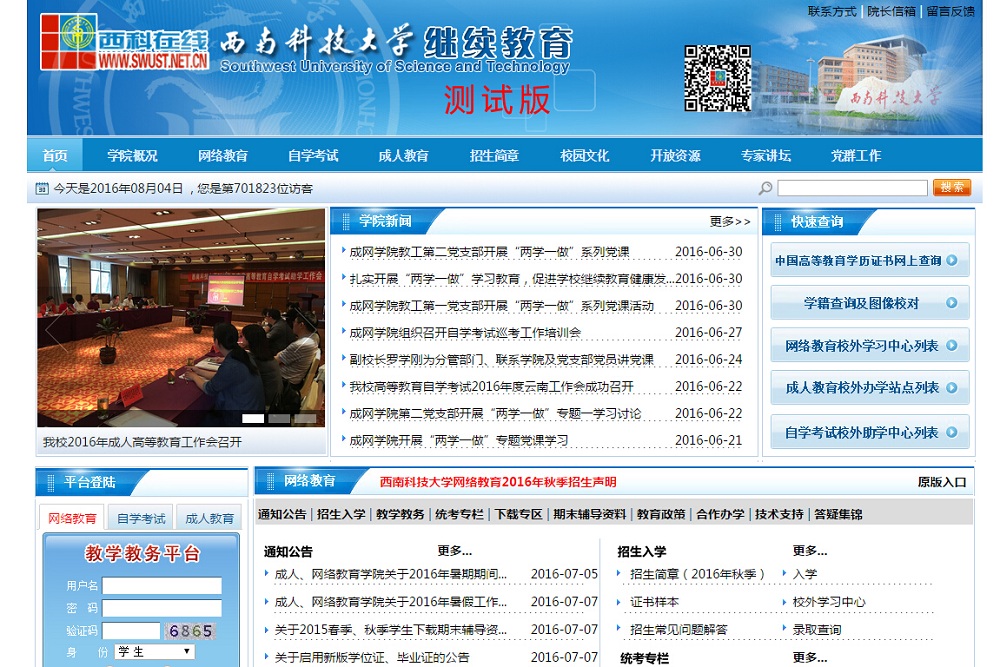This screenshot has height=667, width=1000.
Task: Open 答疑集锦 sub-navigation item
Action: (x=838, y=514)
